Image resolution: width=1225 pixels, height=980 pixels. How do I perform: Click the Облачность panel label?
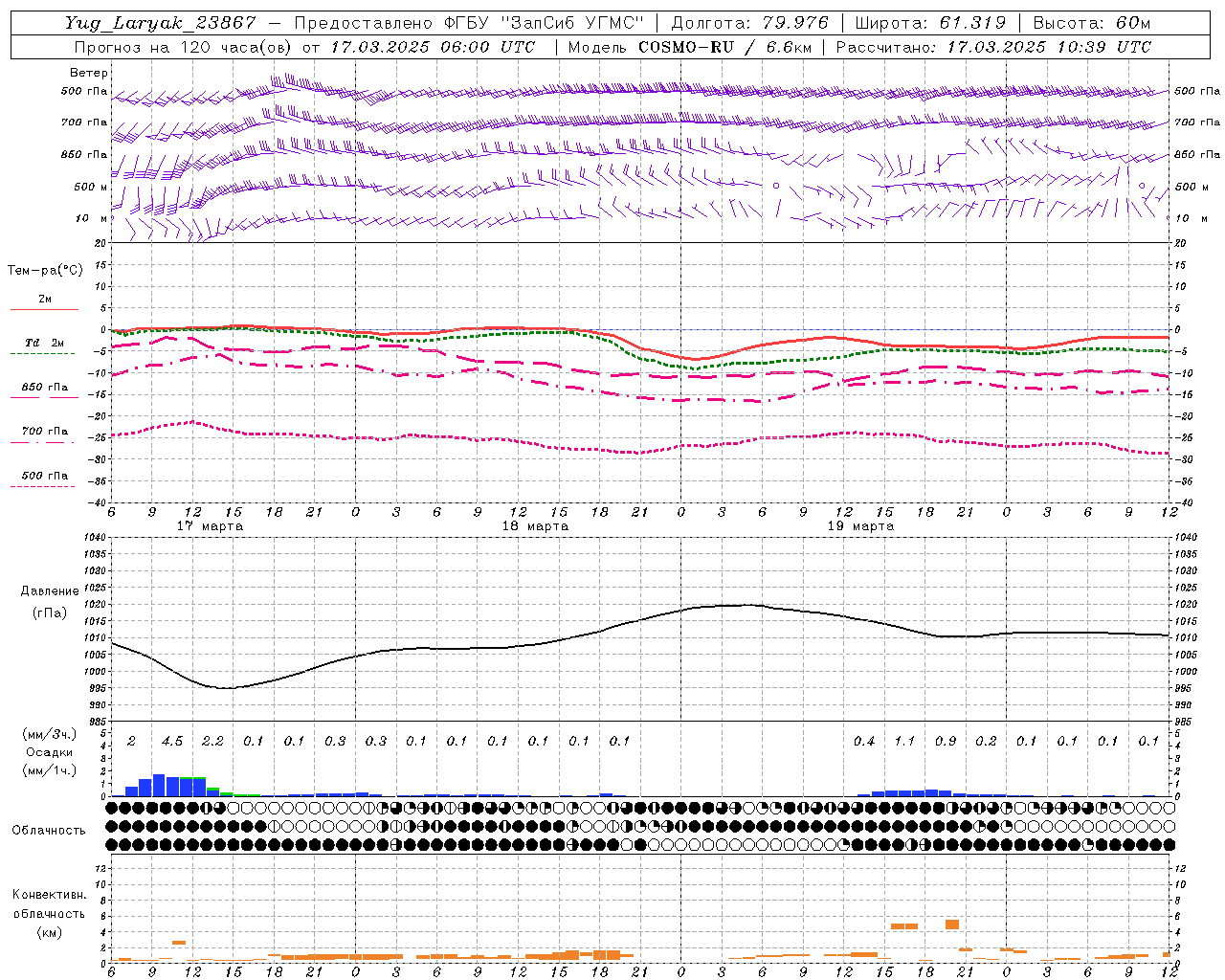[49, 831]
